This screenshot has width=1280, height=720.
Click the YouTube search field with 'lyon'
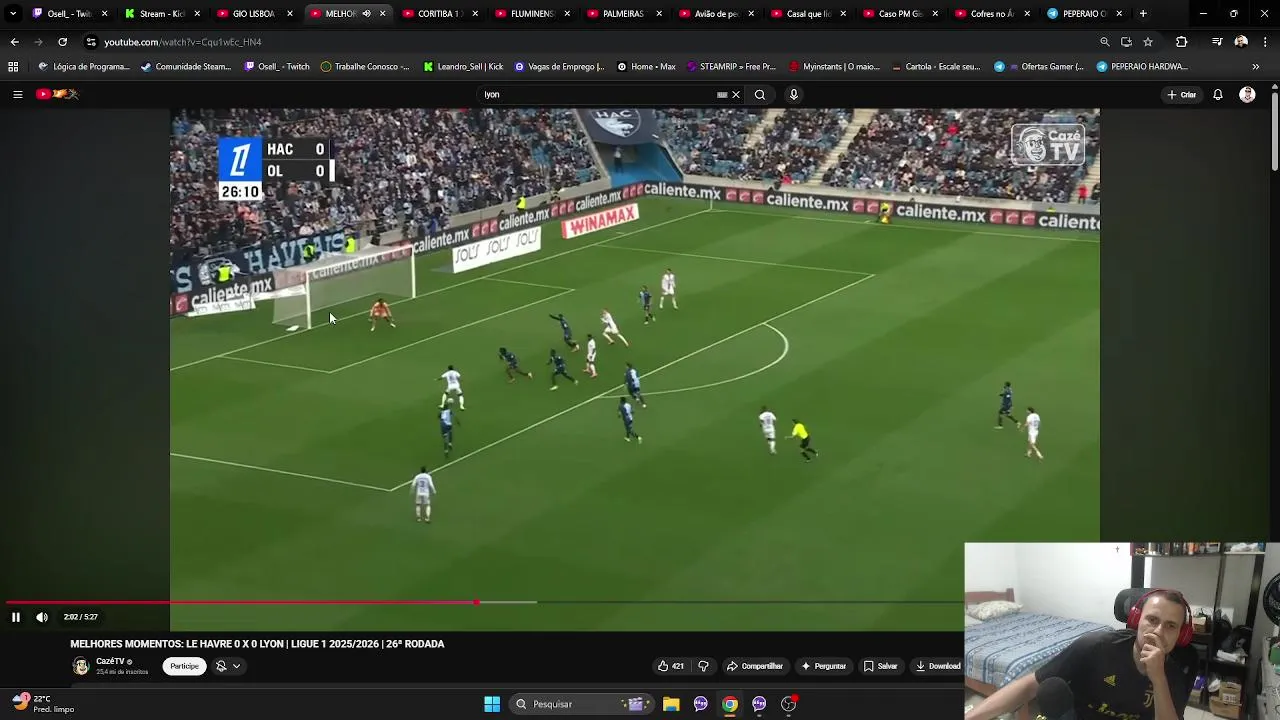click(x=600, y=94)
